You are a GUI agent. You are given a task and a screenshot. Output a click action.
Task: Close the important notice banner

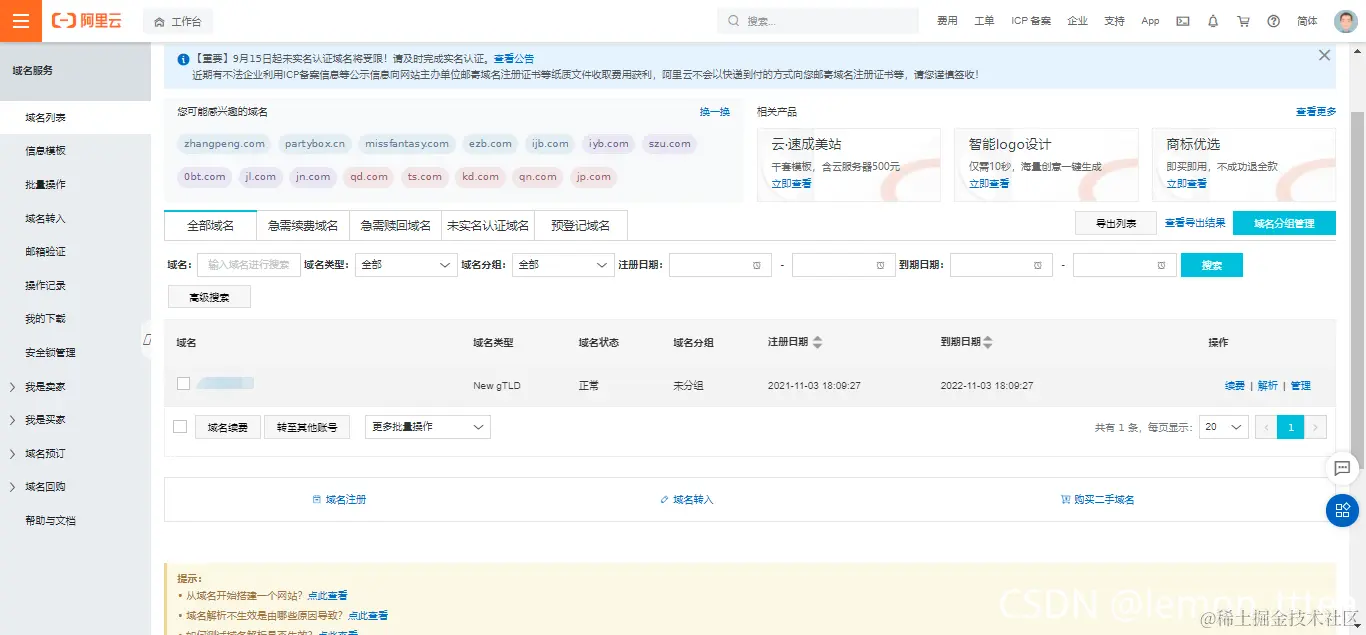point(1324,56)
